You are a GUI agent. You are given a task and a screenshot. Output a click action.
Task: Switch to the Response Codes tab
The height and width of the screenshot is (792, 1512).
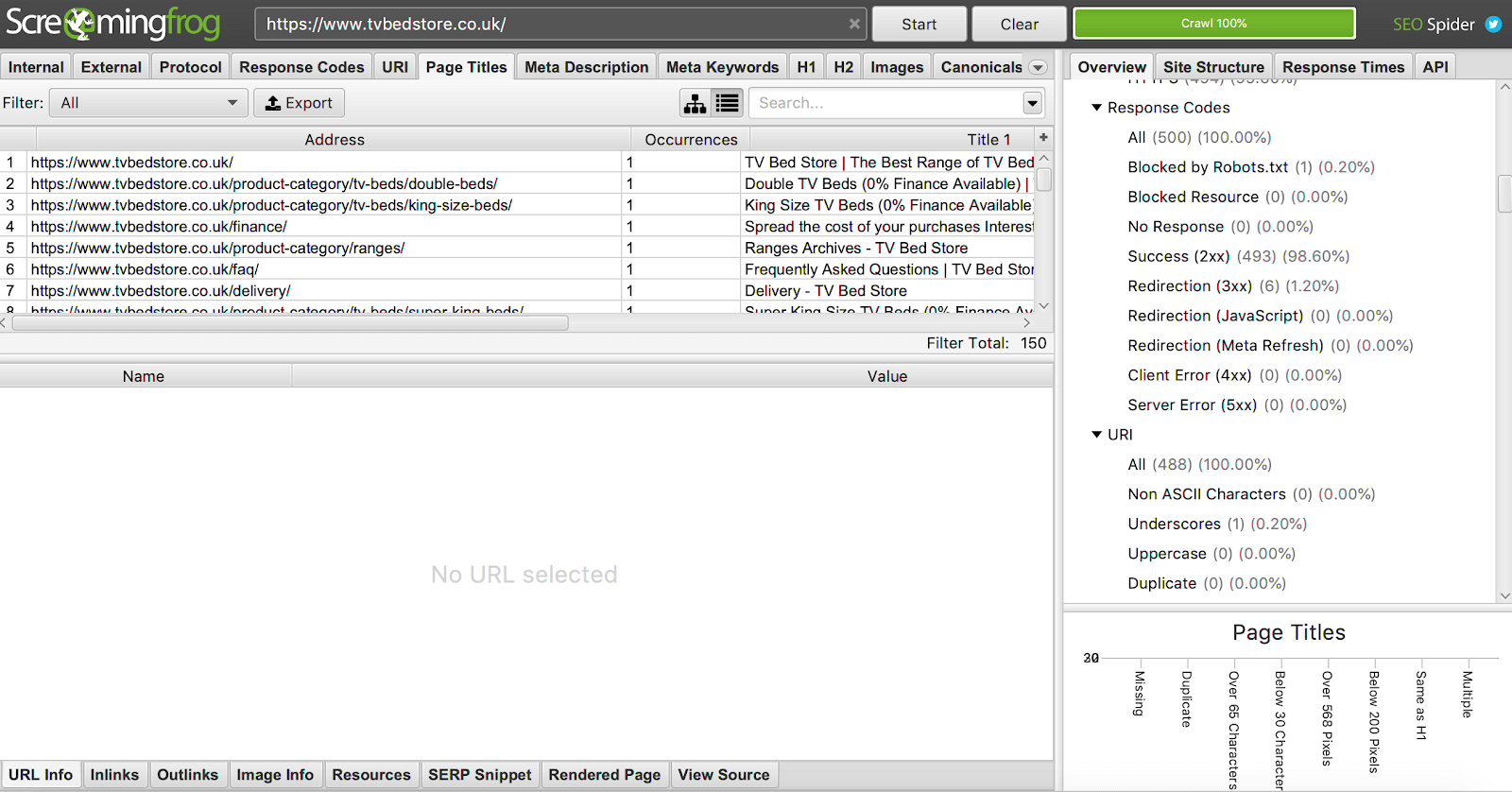(x=301, y=67)
